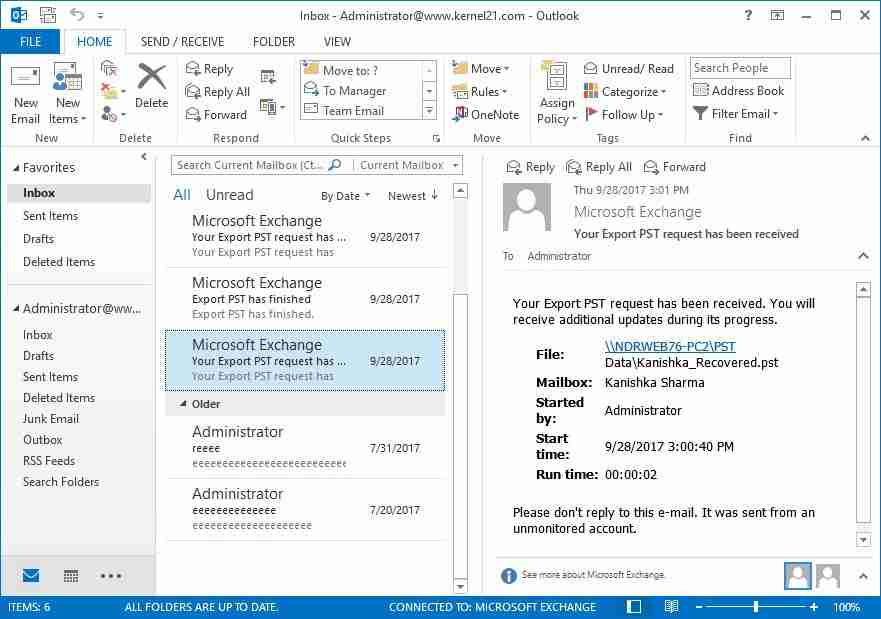
Task: Switch to Reading view in status bar
Action: coord(671,607)
